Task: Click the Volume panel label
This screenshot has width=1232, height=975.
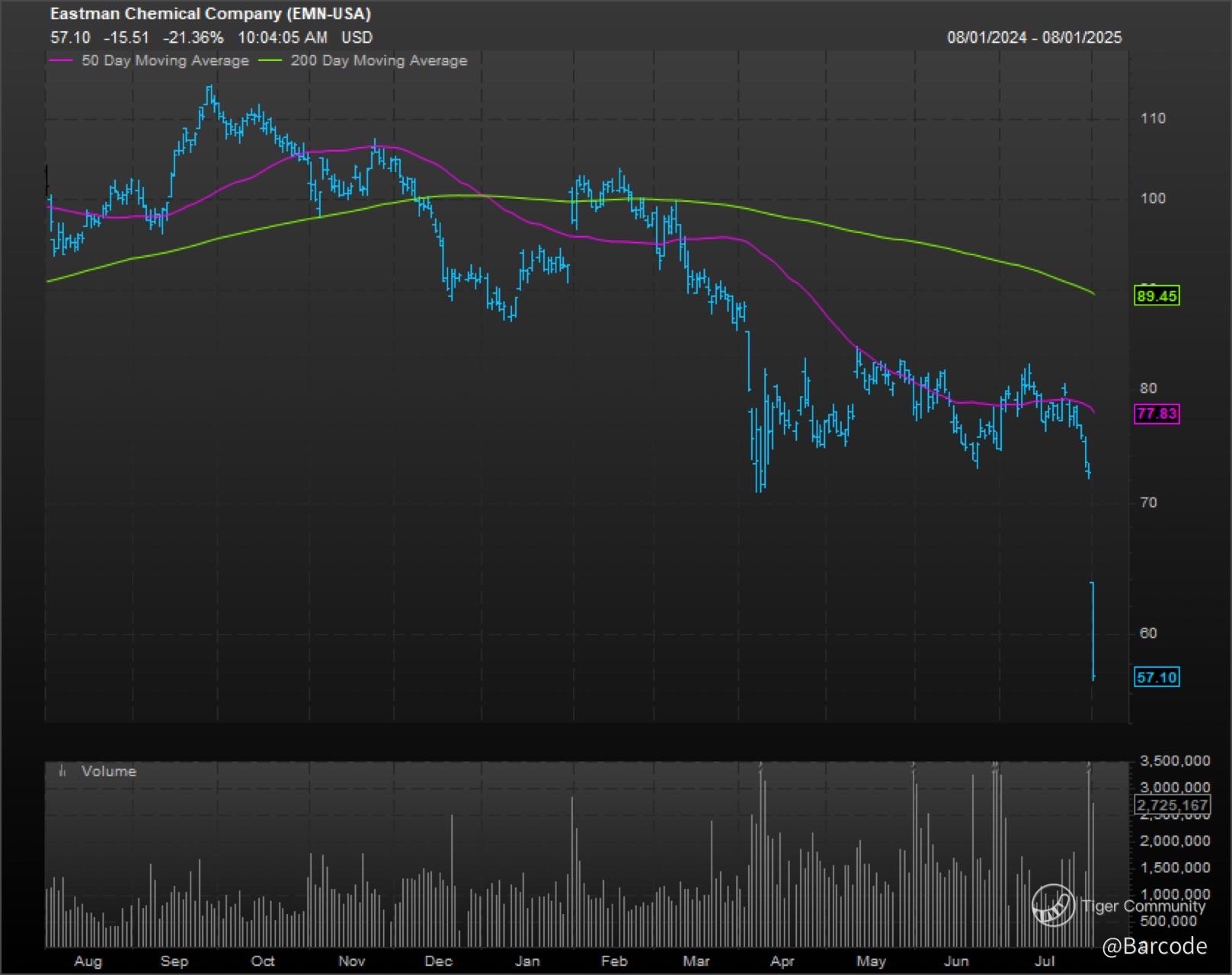Action: click(109, 771)
